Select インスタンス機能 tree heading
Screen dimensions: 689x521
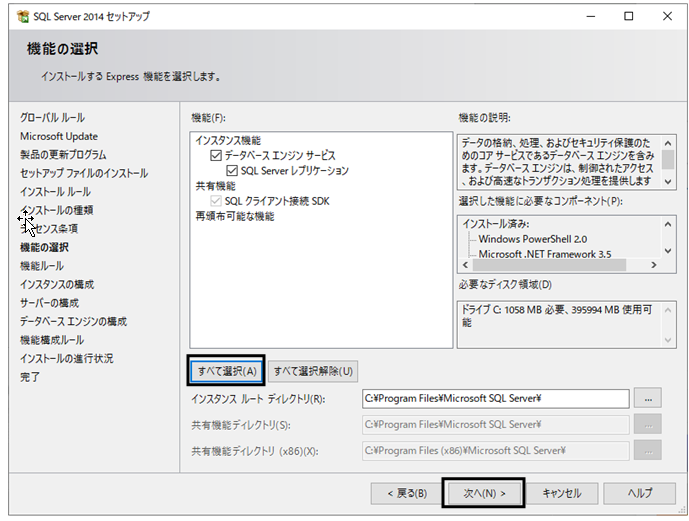pyautogui.click(x=228, y=141)
